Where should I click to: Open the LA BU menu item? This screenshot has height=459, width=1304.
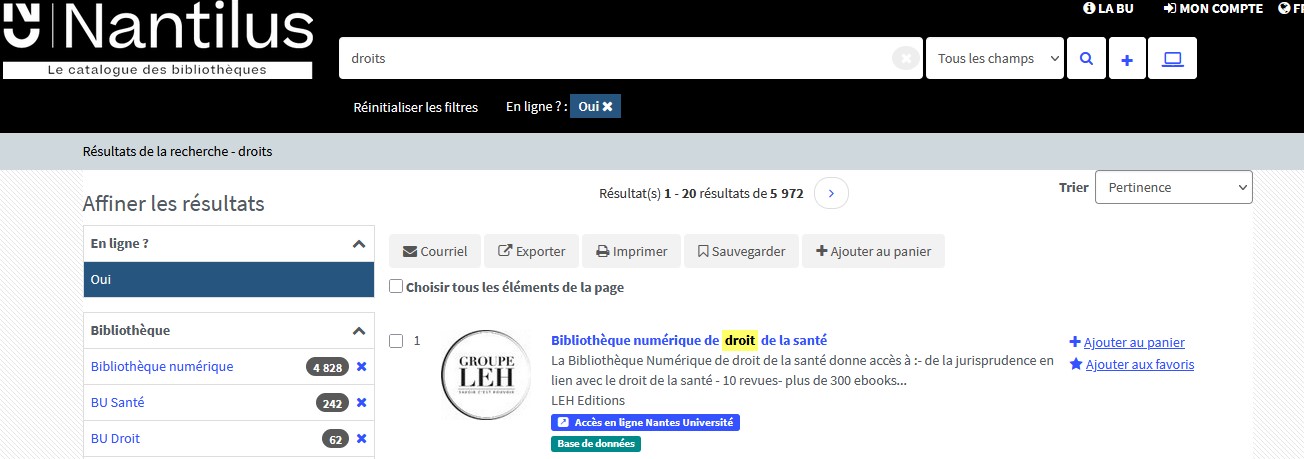pyautogui.click(x=1108, y=8)
